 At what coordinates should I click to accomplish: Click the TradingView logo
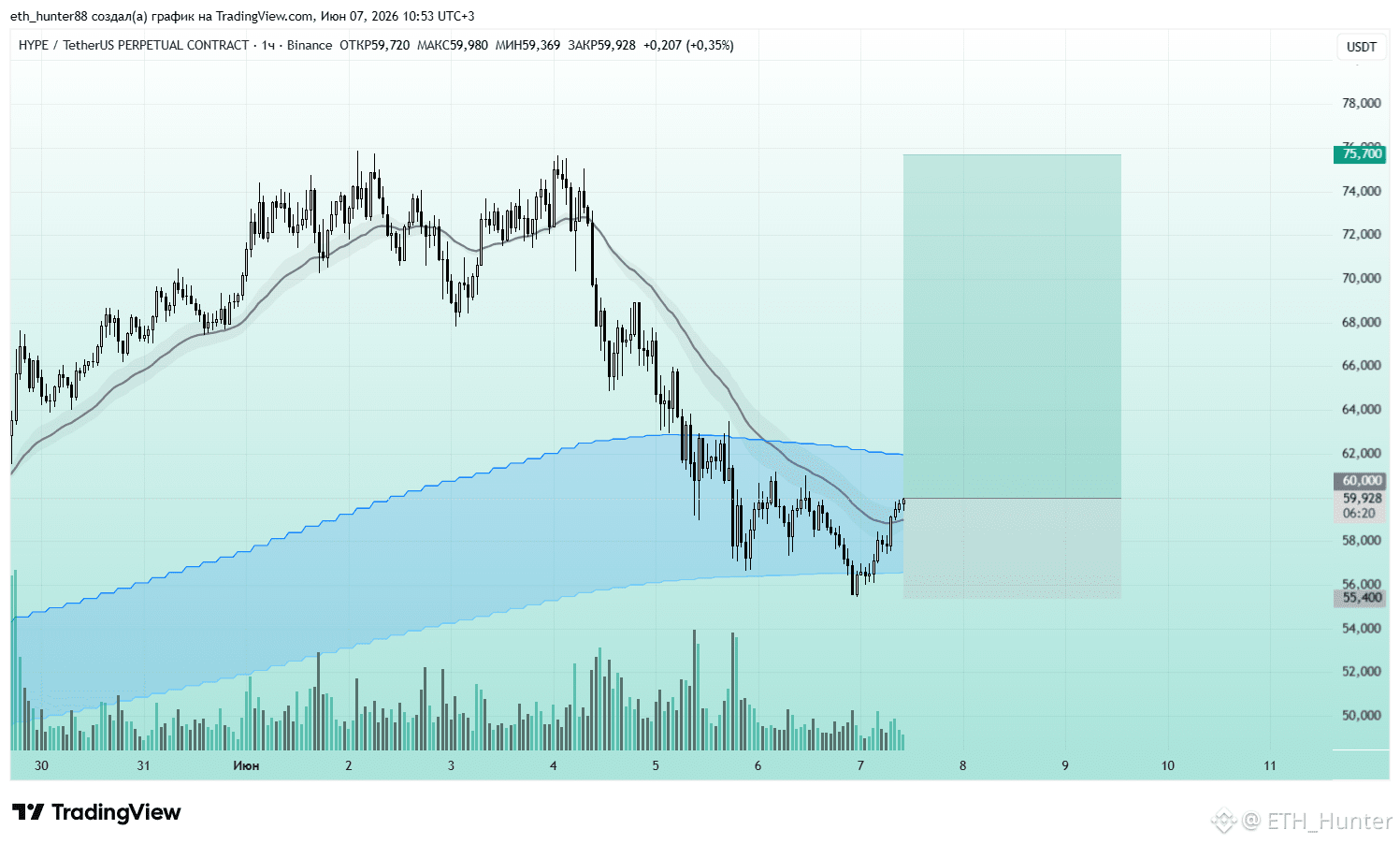(x=96, y=812)
